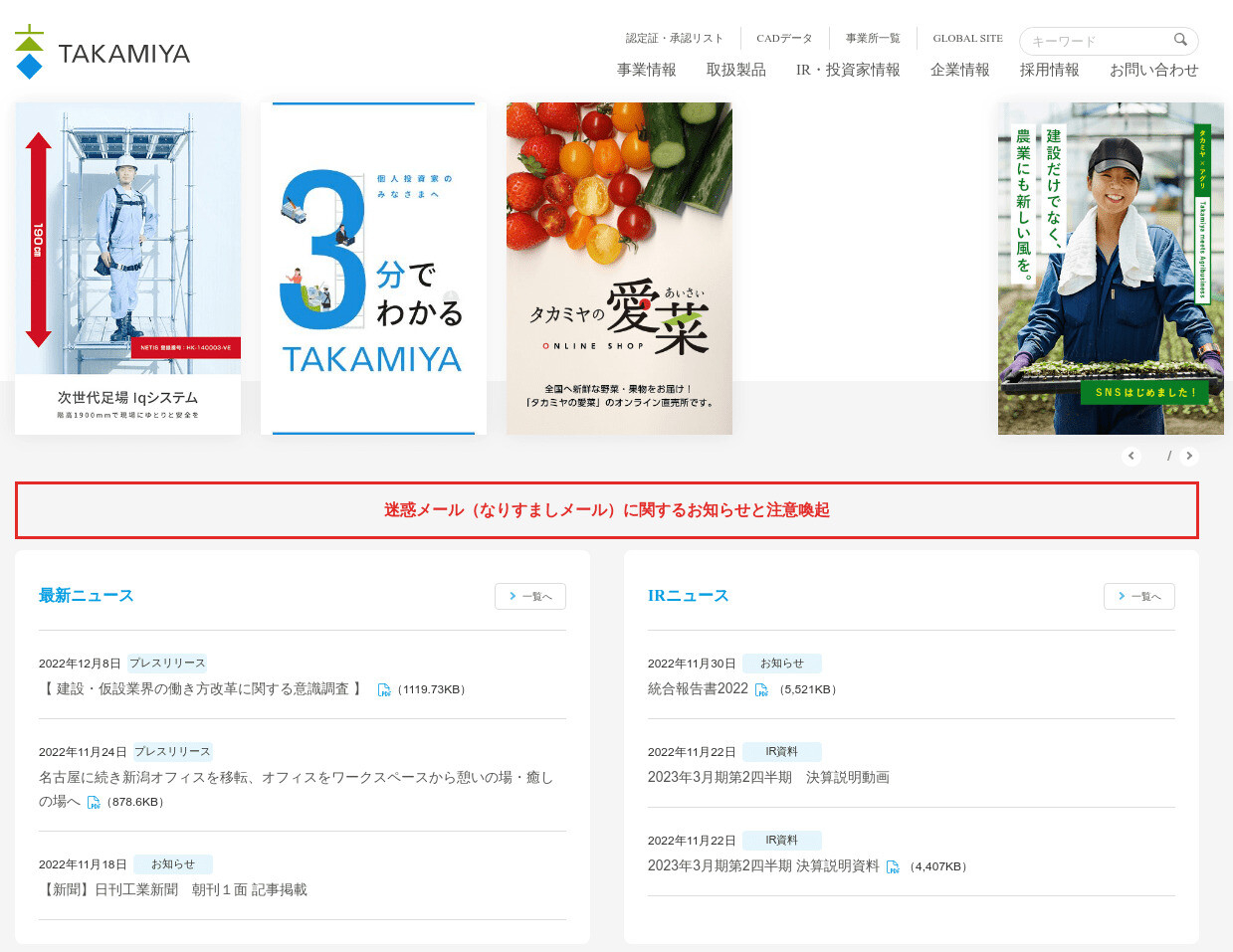Open 事業所一覧 link
This screenshot has width=1233, height=952.
tap(873, 38)
